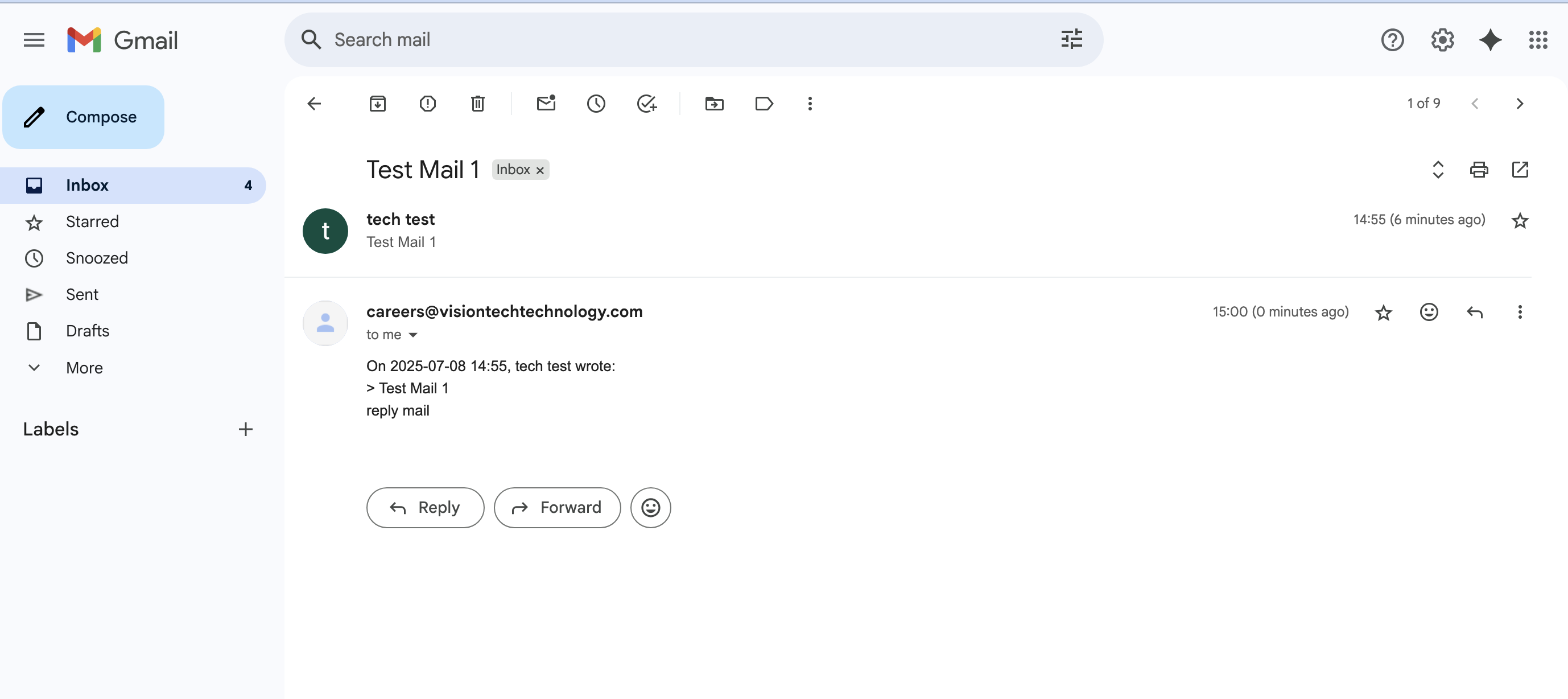Screen dimensions: 1568x699
Task: Click the Forward button
Action: click(x=557, y=507)
